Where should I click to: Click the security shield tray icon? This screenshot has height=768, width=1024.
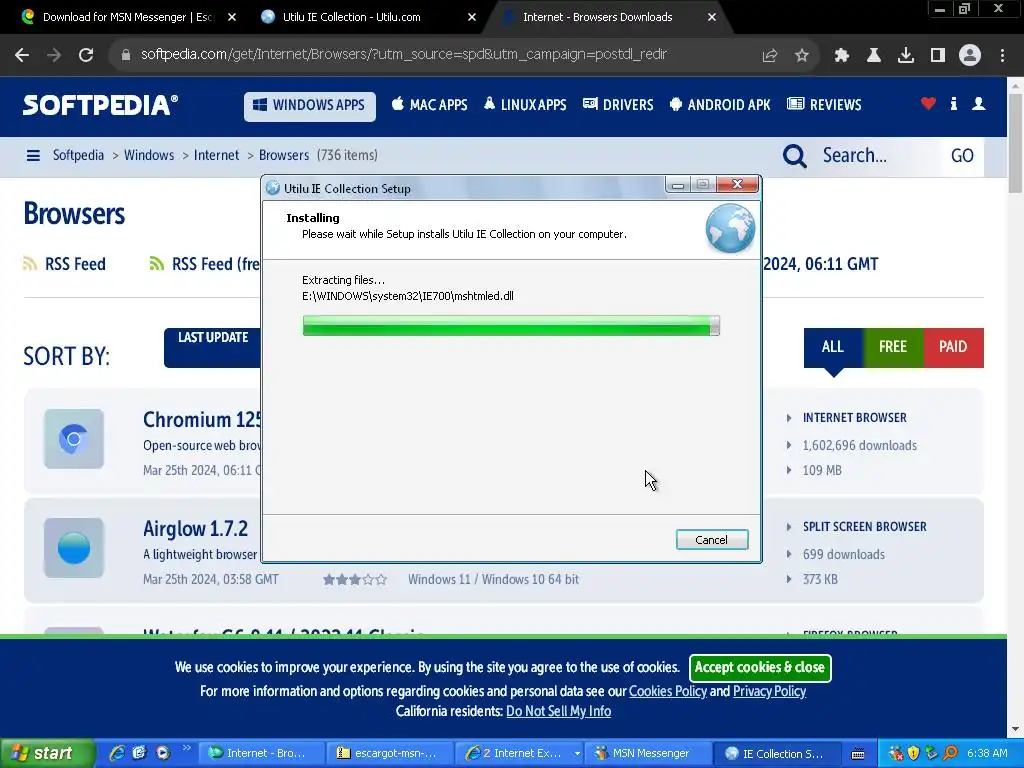(914, 753)
